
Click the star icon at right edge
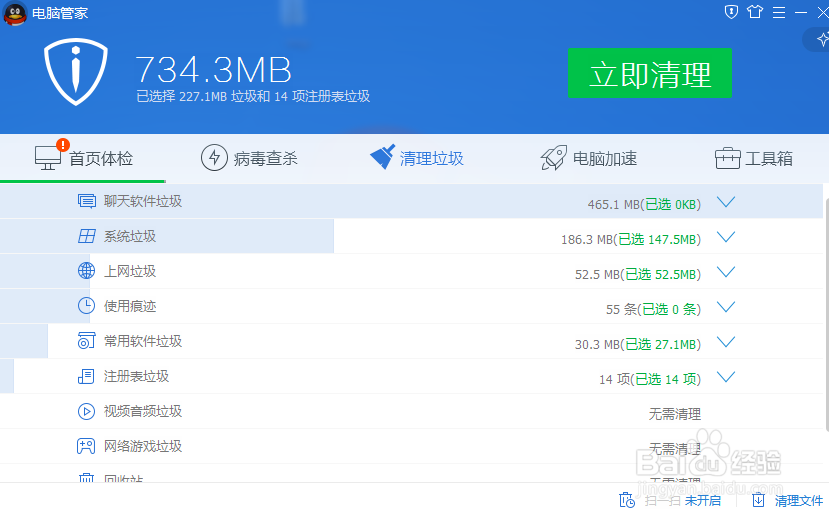(x=823, y=39)
